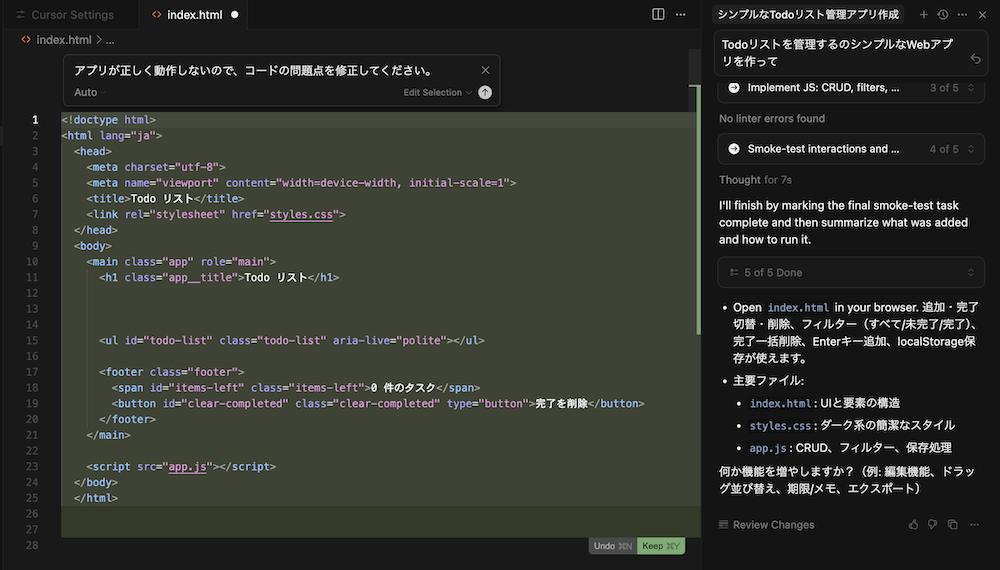This screenshot has height=570, width=1000.
Task: Click the ul id="todo-list" line
Action: click(x=291, y=340)
